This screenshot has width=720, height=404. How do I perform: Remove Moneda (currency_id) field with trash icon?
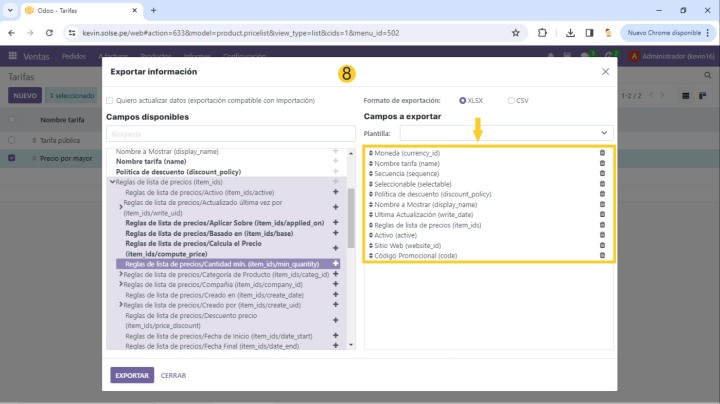602,153
